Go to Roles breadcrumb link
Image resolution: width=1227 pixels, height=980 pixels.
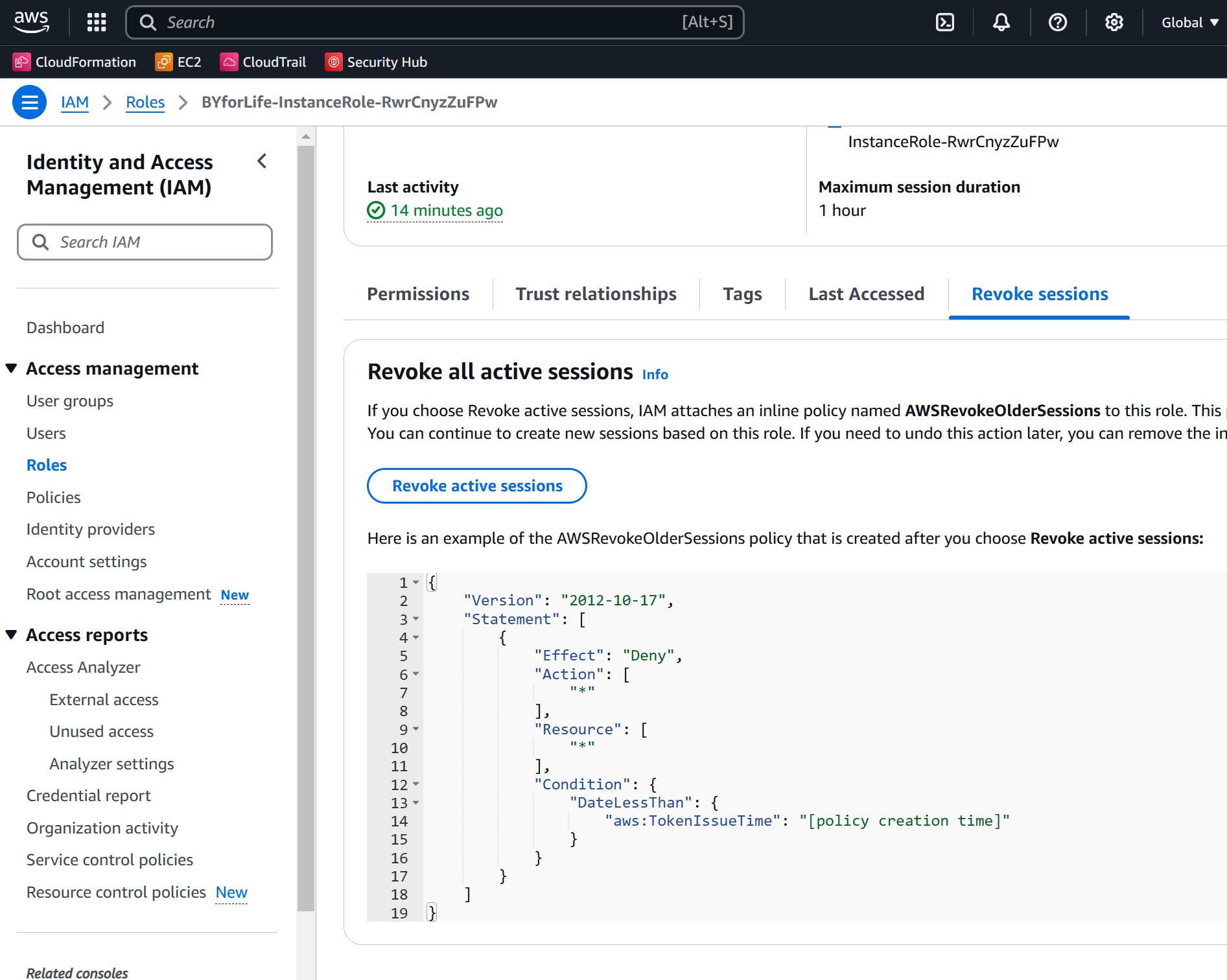coord(145,102)
